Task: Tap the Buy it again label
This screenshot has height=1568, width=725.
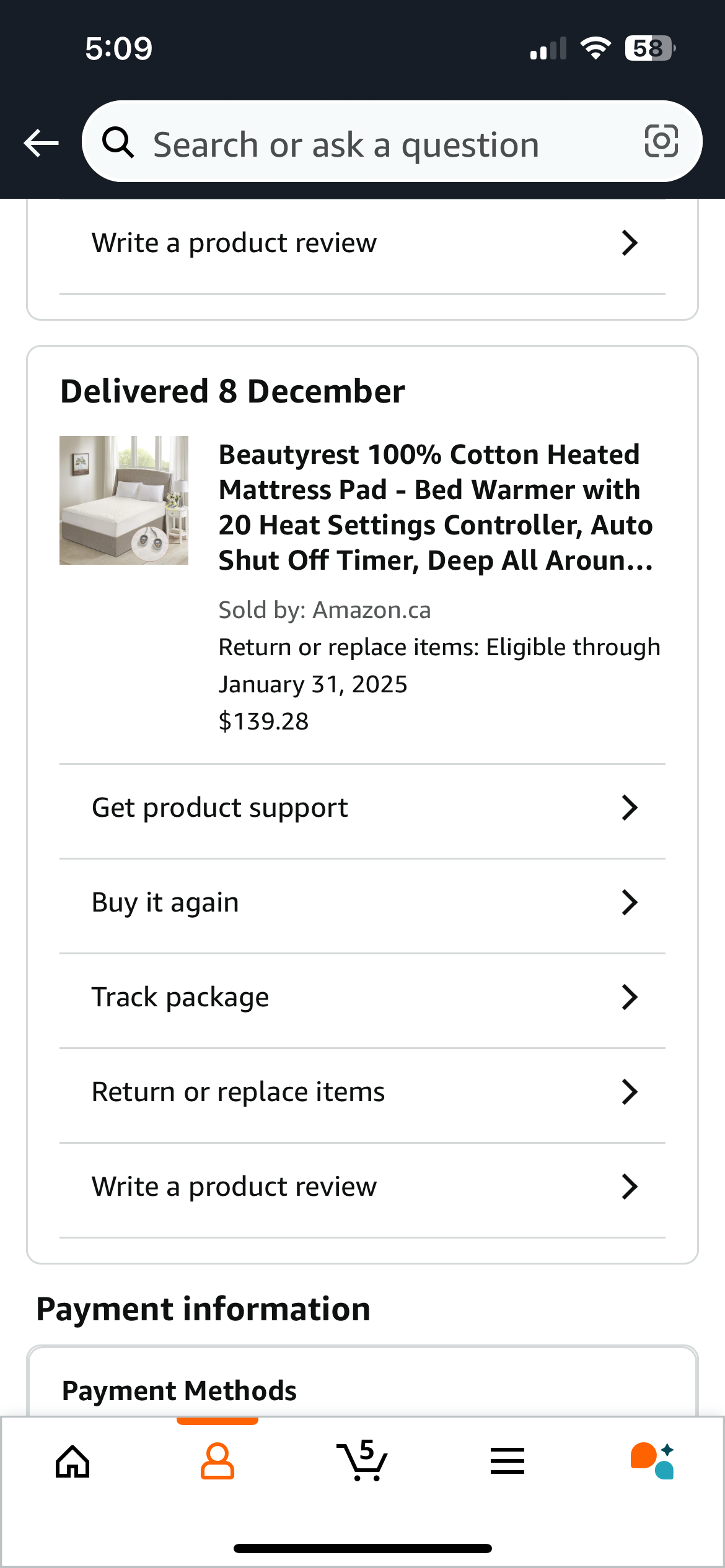Action: (x=165, y=902)
